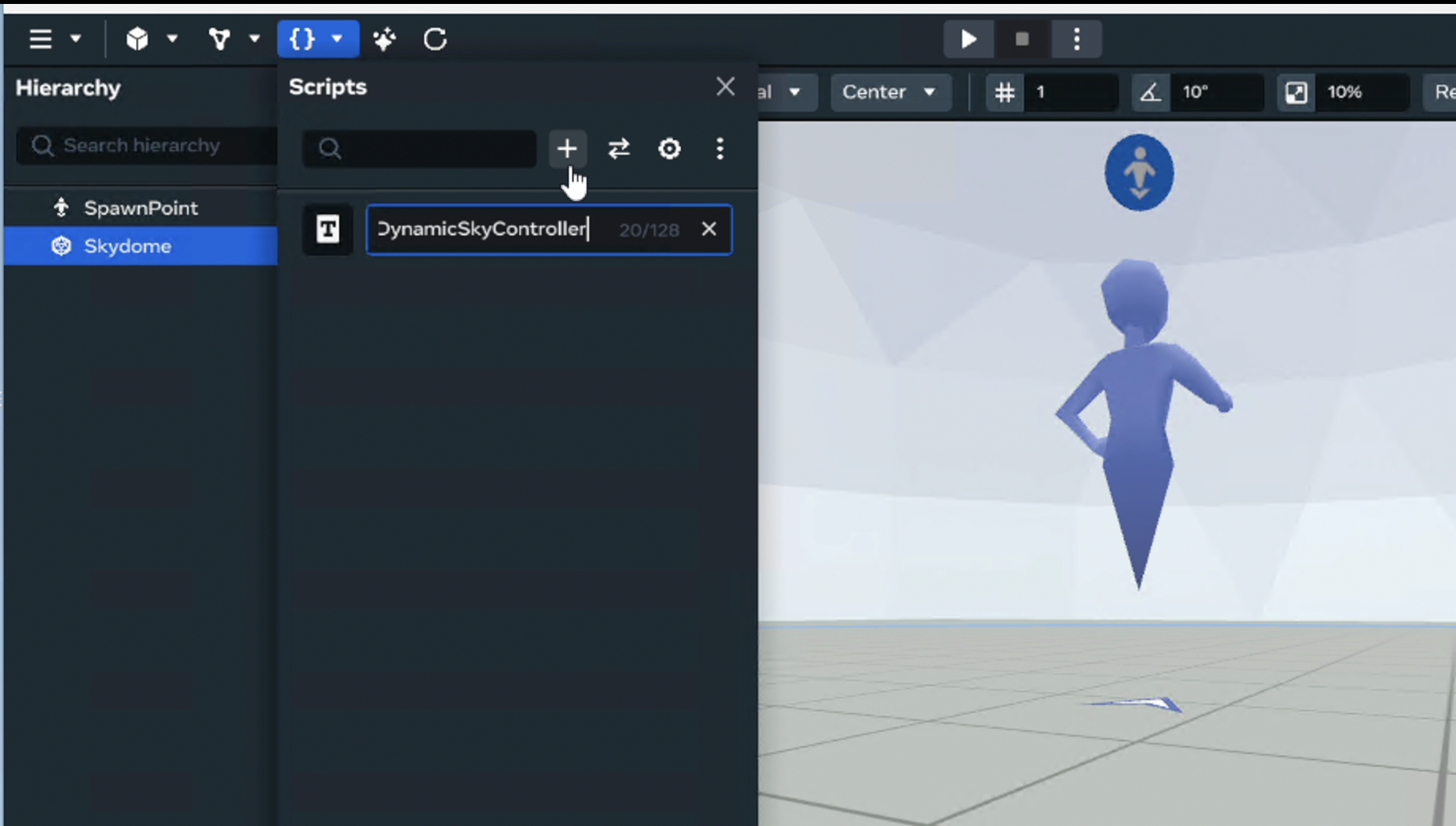1456x826 pixels.
Task: Toggle rotation angle snap icon
Action: pos(1150,93)
